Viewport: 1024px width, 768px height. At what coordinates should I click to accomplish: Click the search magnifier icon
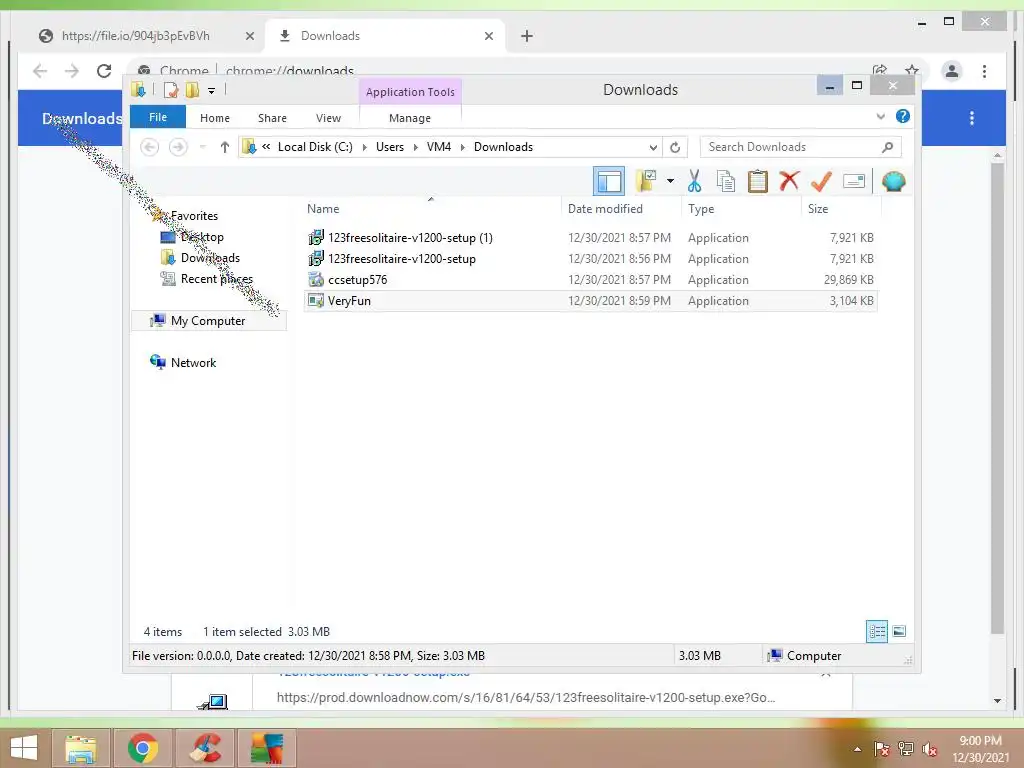888,147
